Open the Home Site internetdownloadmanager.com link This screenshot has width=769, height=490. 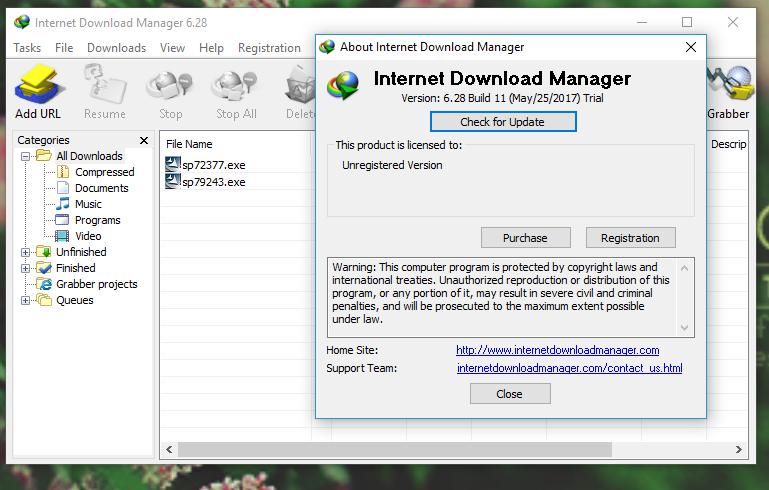(558, 350)
